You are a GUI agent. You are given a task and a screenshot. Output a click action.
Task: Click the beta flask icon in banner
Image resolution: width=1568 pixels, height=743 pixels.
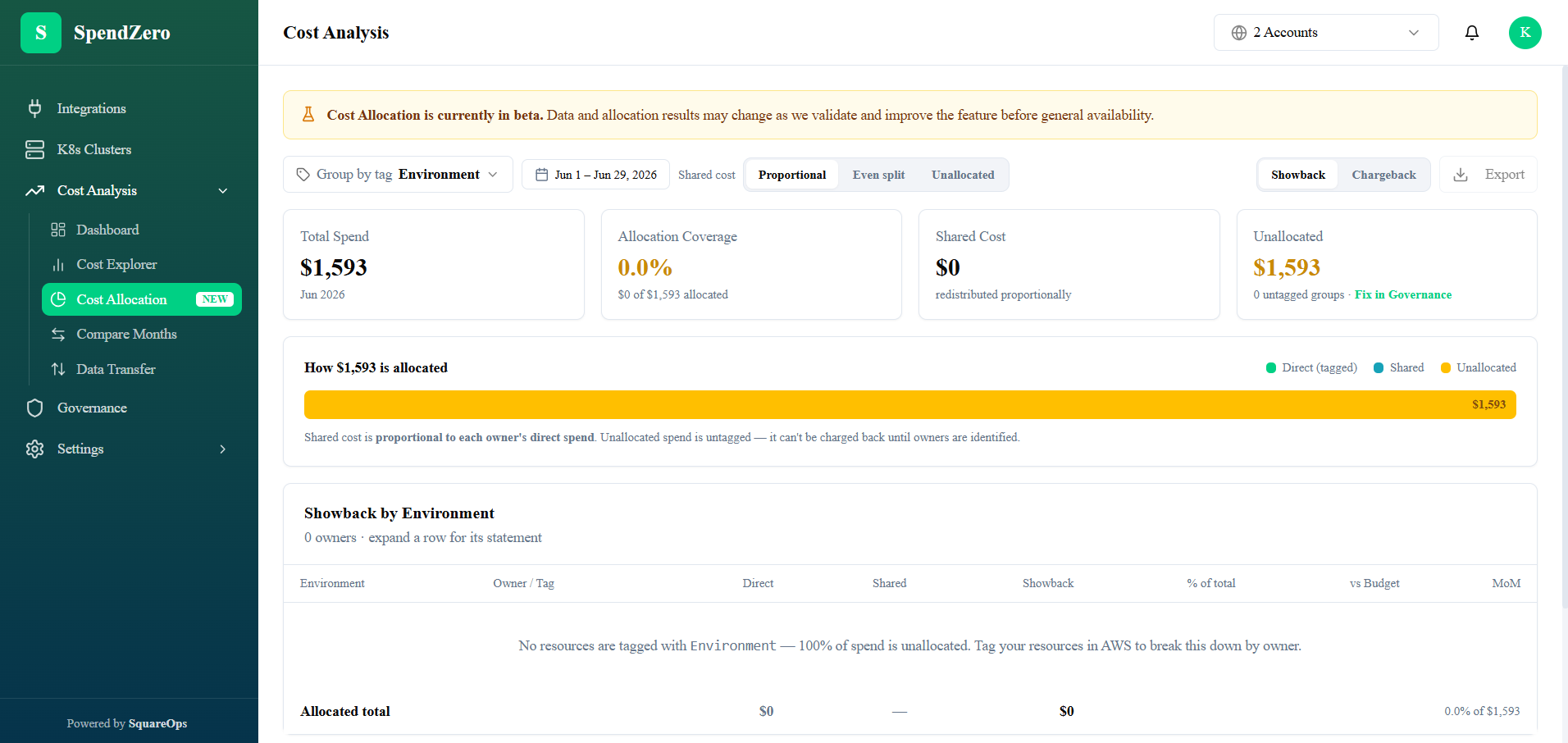[x=308, y=115]
